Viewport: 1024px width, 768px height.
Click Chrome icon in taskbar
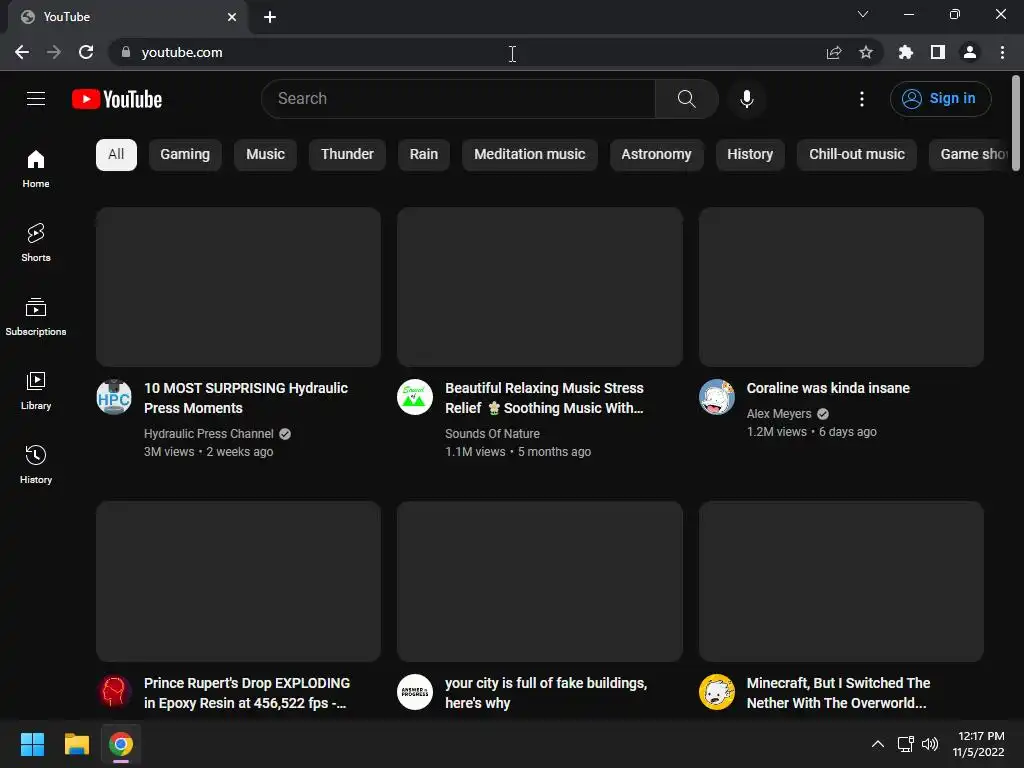tap(121, 744)
